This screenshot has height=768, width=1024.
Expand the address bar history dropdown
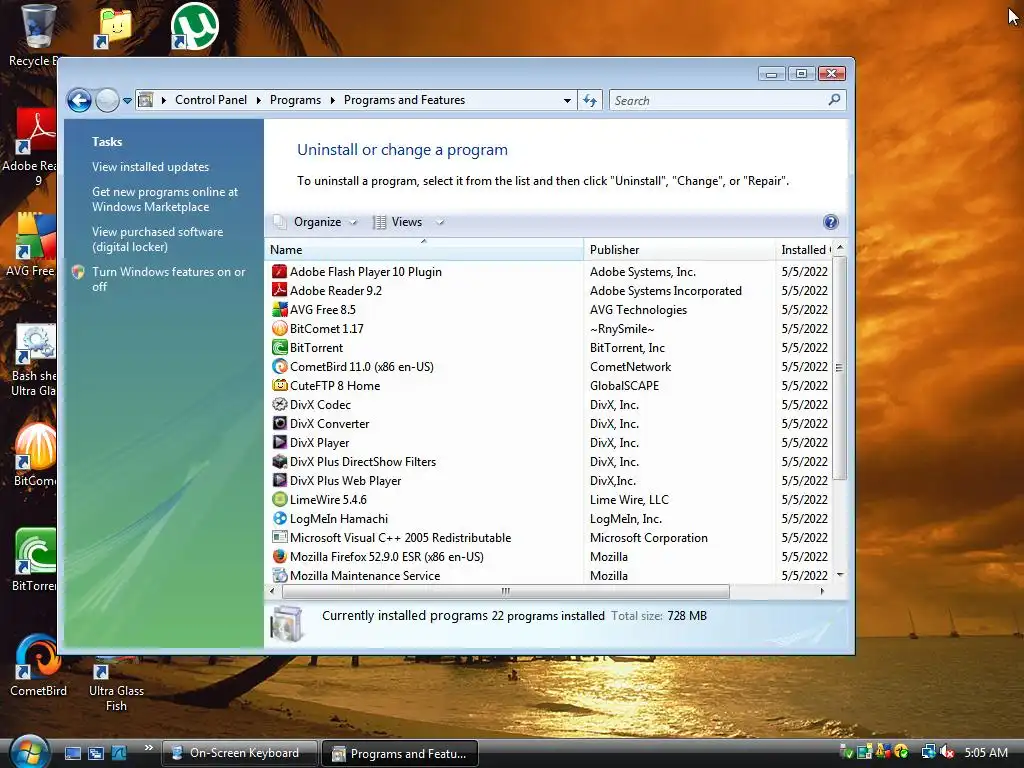[x=567, y=101]
